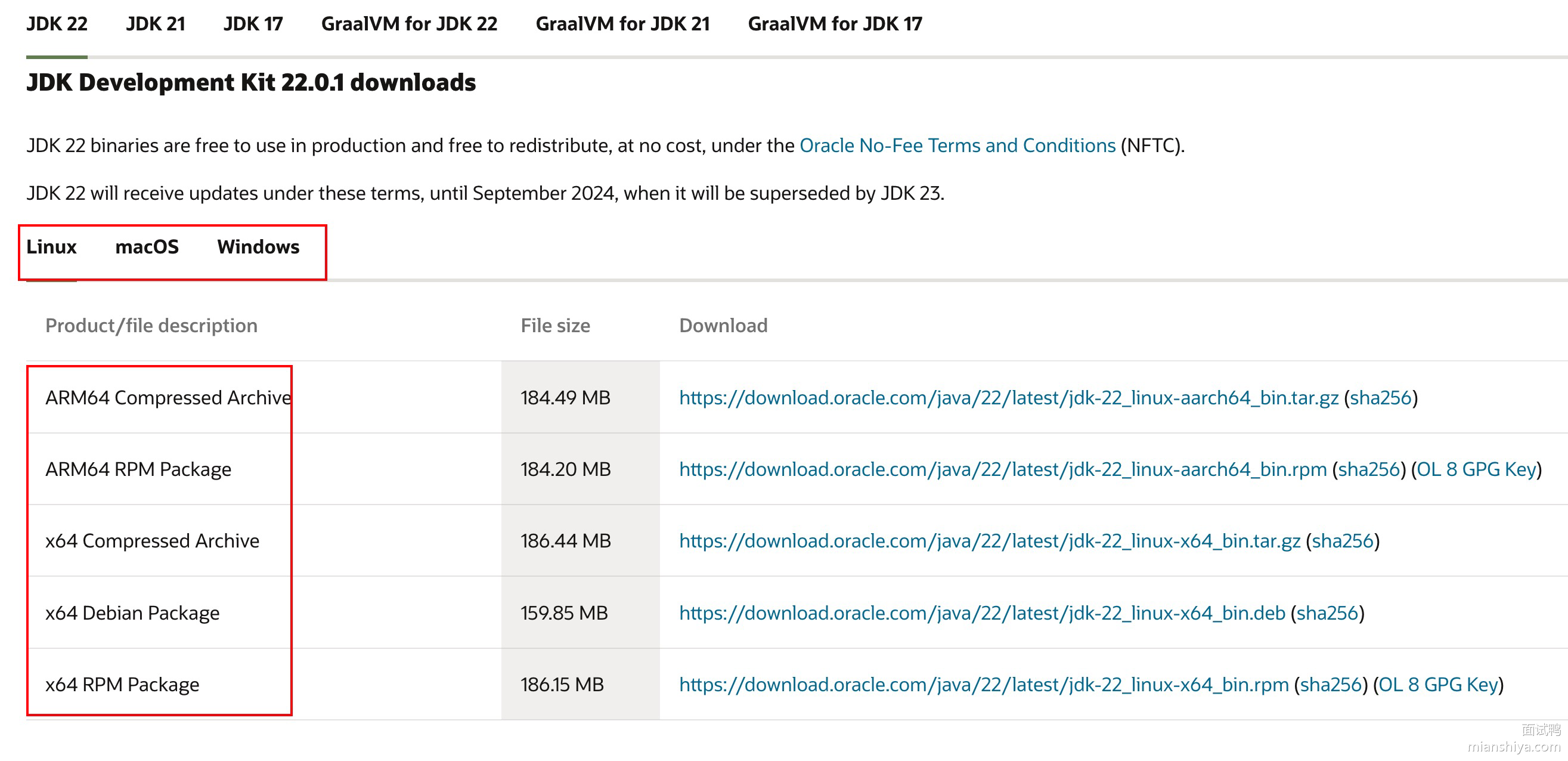This screenshot has height=761, width=1568.
Task: Download the linux-aarch64 rpm package
Action: pyautogui.click(x=1002, y=469)
